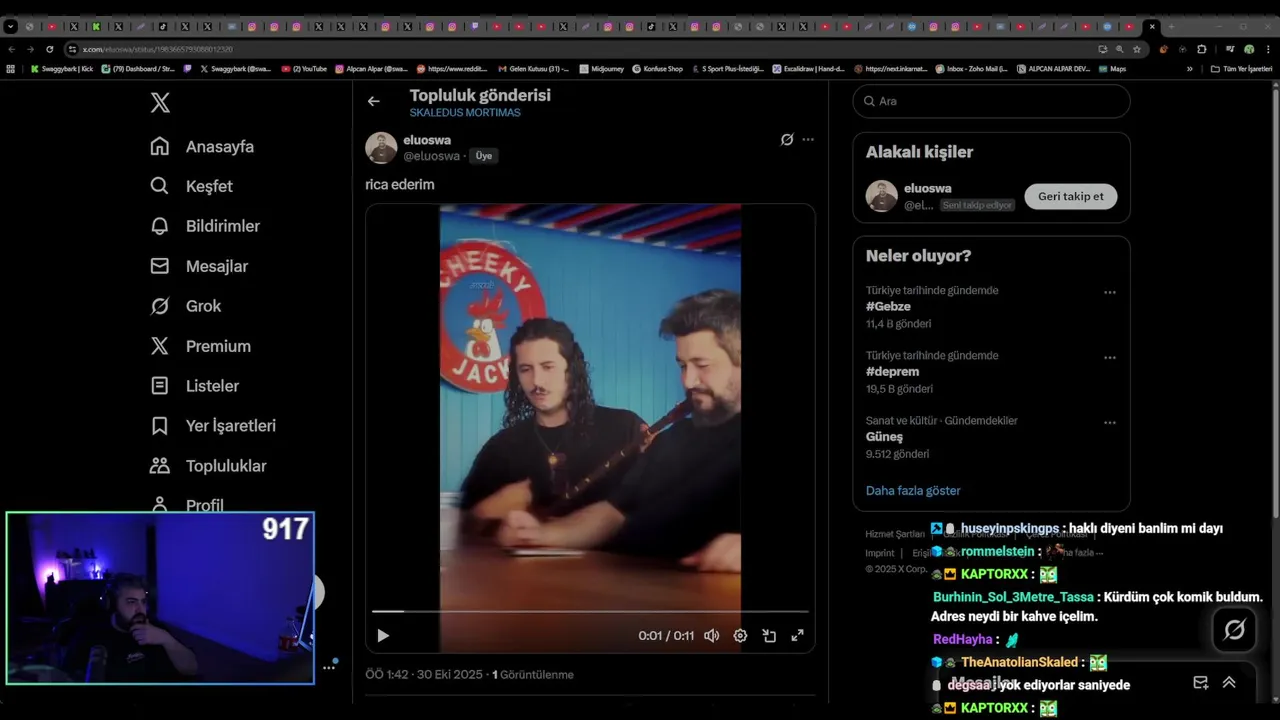Go back using the arrow beside Topluluk gönderisi
The width and height of the screenshot is (1280, 720).
coord(373,101)
